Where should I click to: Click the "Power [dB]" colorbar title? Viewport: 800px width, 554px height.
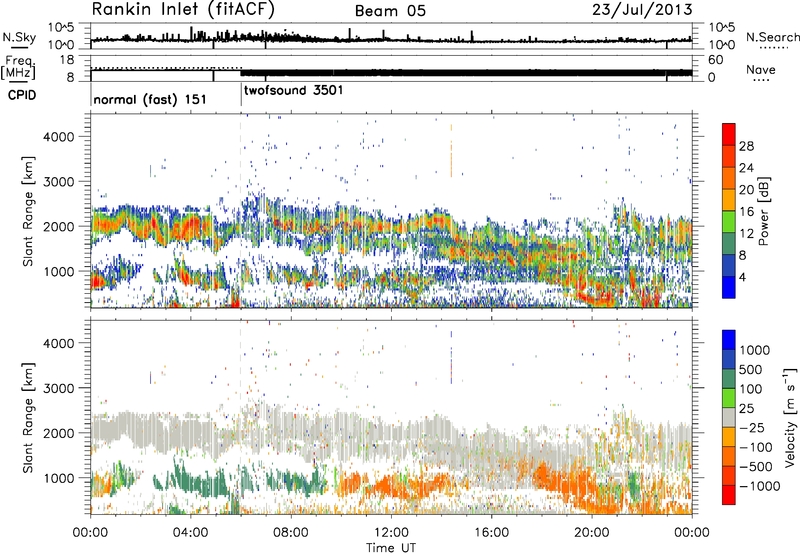(764, 211)
